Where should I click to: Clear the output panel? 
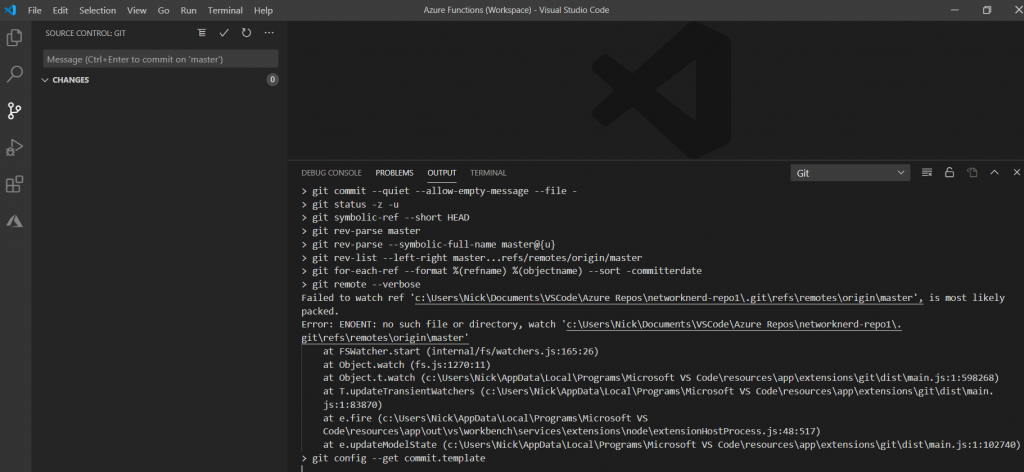(927, 172)
